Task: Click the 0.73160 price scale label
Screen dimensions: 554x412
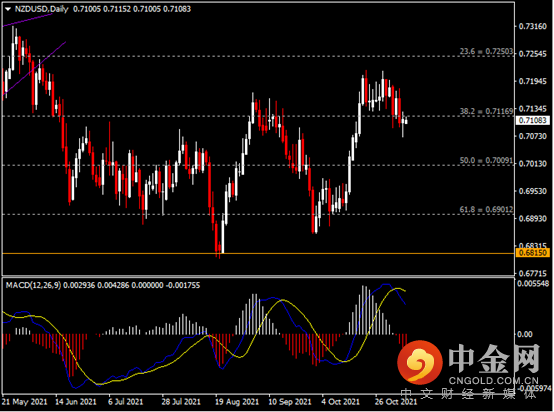Action: [x=532, y=27]
